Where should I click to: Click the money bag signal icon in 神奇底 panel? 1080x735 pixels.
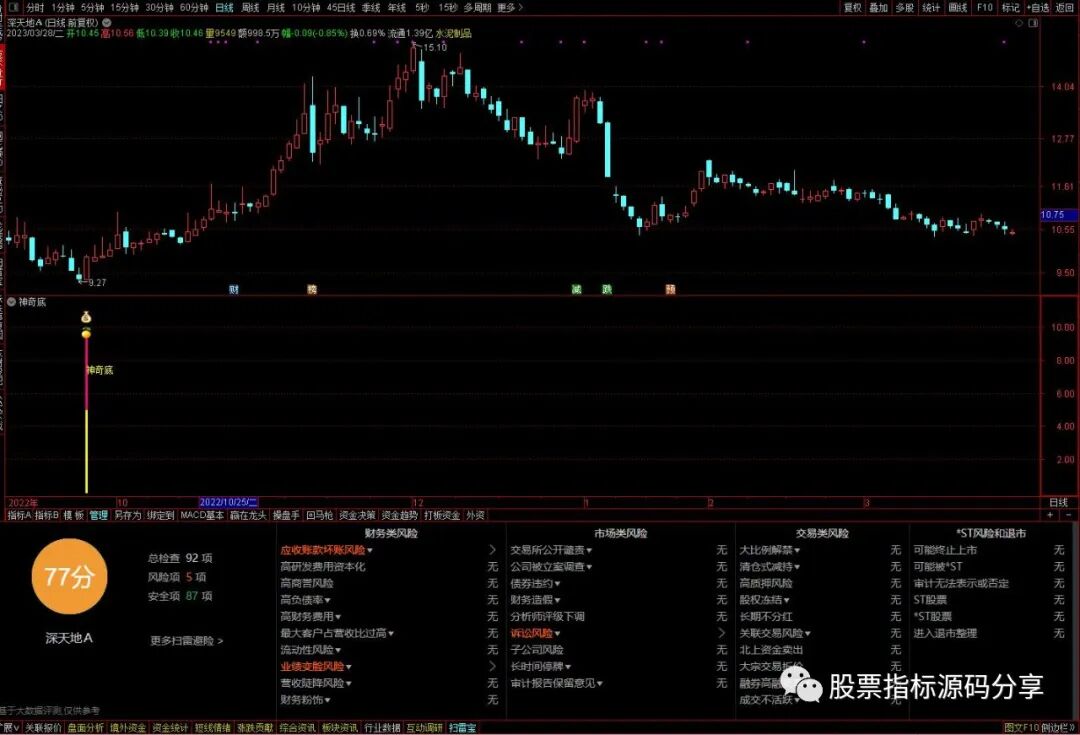(x=86, y=318)
